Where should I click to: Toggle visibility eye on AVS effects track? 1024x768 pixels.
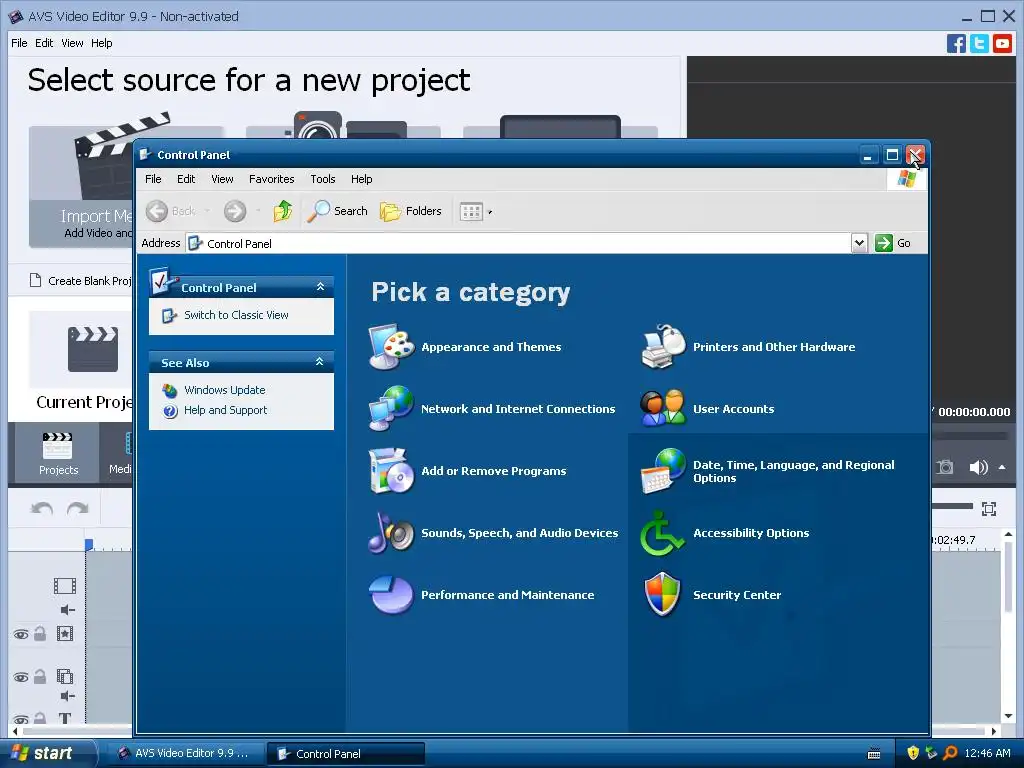tap(21, 634)
